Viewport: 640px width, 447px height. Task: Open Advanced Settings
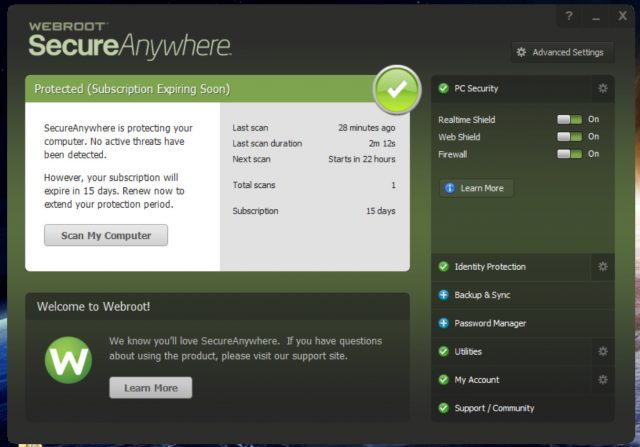pyautogui.click(x=560, y=52)
